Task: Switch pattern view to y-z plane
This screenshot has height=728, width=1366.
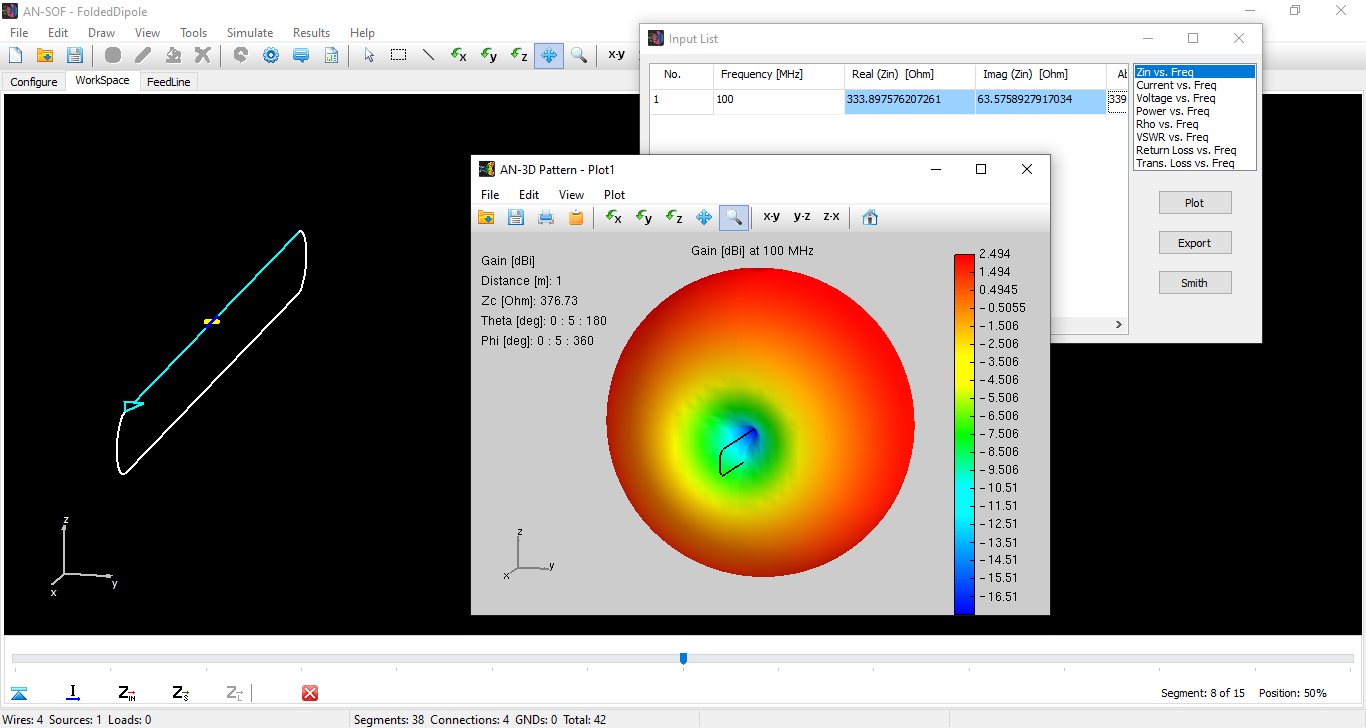Action: (x=802, y=217)
